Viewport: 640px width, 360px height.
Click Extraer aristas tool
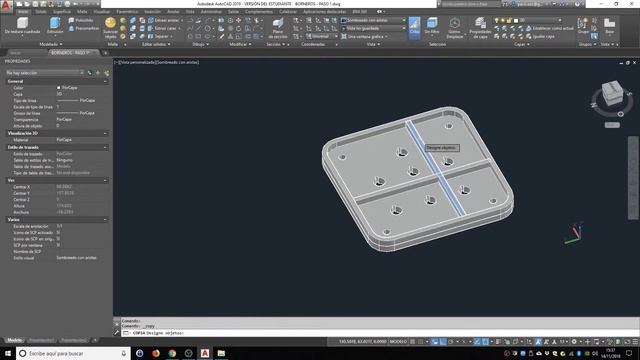(x=165, y=20)
